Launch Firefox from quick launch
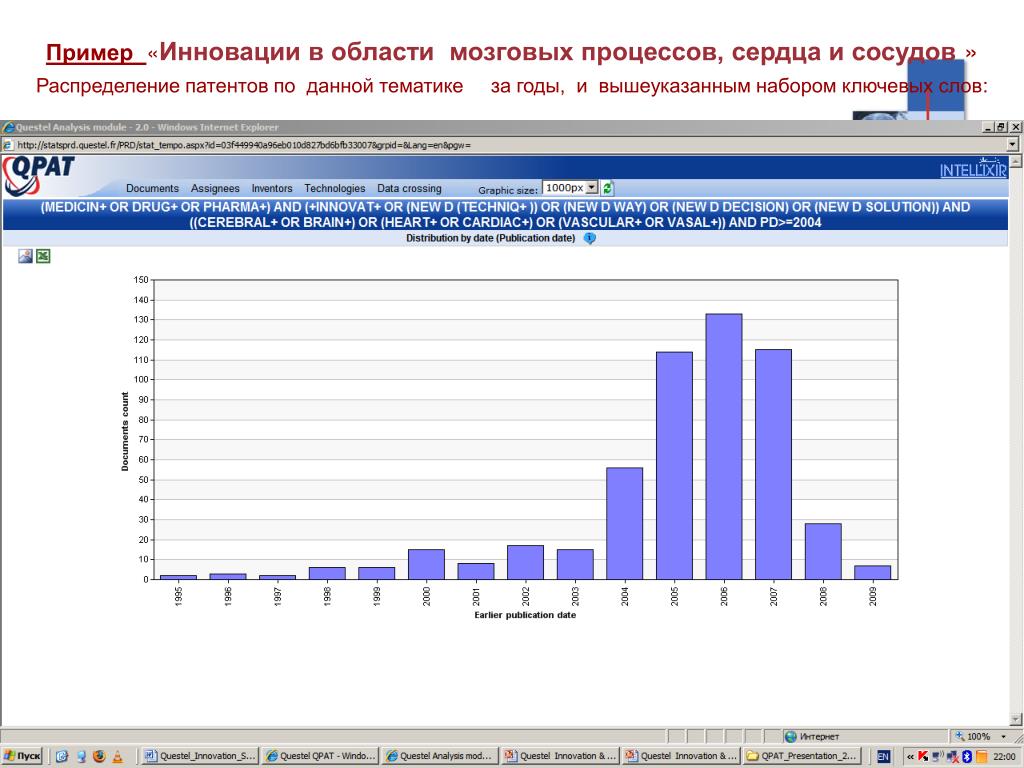 click(x=99, y=756)
